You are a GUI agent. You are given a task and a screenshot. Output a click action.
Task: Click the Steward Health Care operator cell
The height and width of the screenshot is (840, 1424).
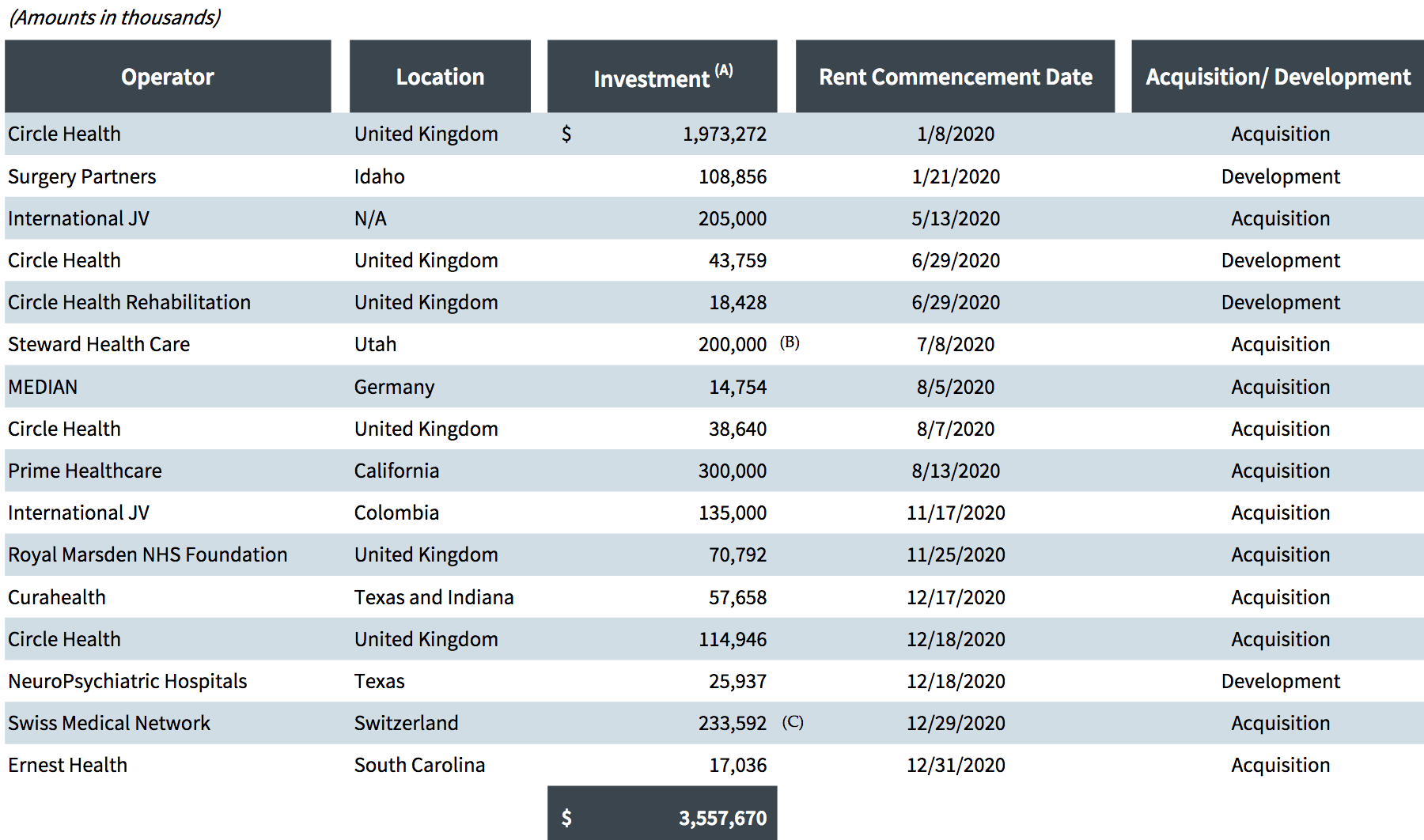coord(99,344)
